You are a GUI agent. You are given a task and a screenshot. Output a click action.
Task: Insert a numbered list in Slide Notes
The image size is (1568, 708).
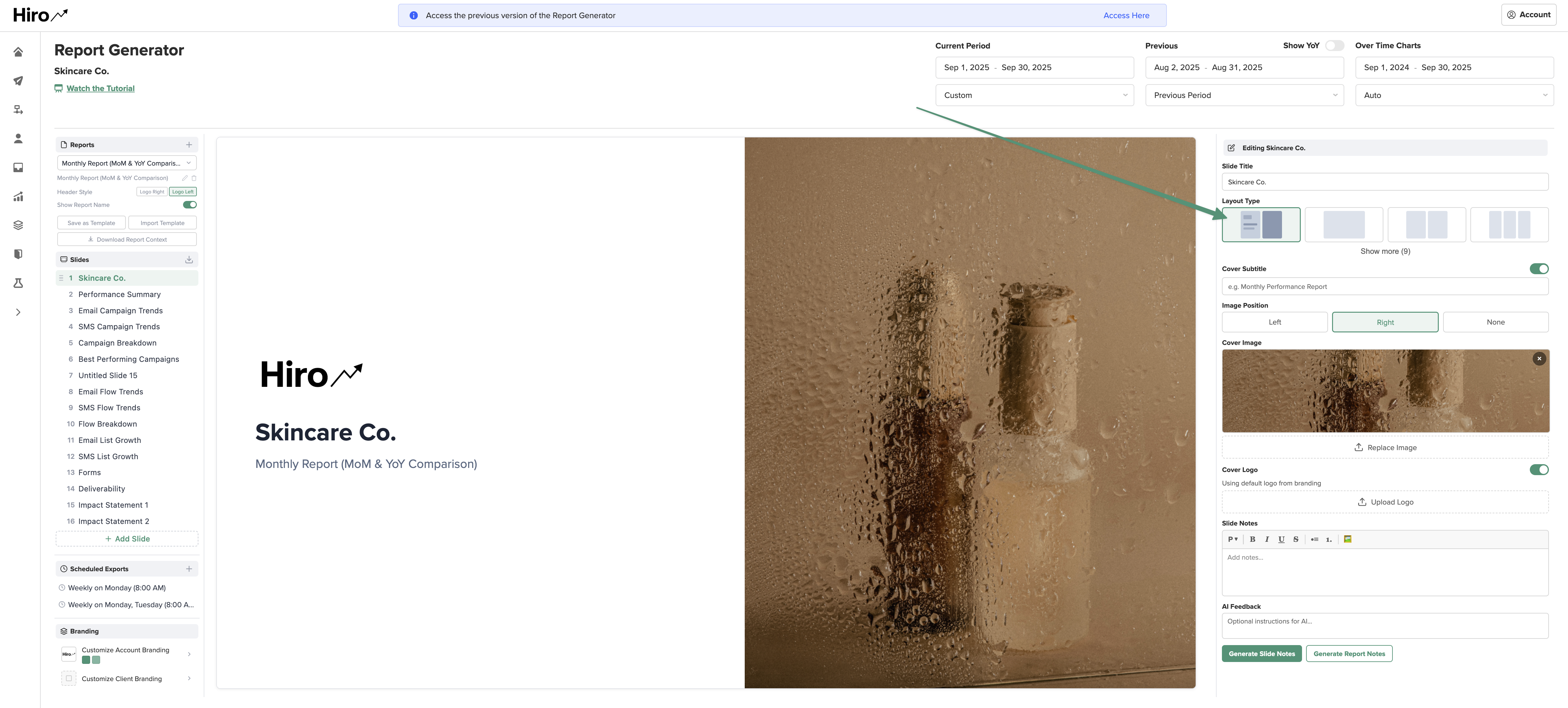(x=1329, y=539)
